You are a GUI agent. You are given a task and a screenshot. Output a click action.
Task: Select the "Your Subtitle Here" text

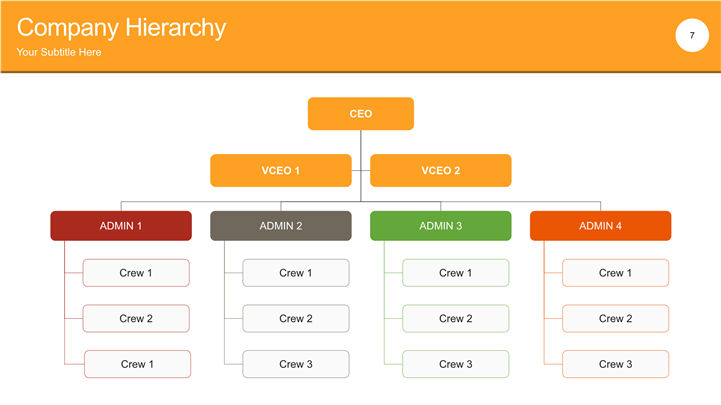[x=59, y=52]
